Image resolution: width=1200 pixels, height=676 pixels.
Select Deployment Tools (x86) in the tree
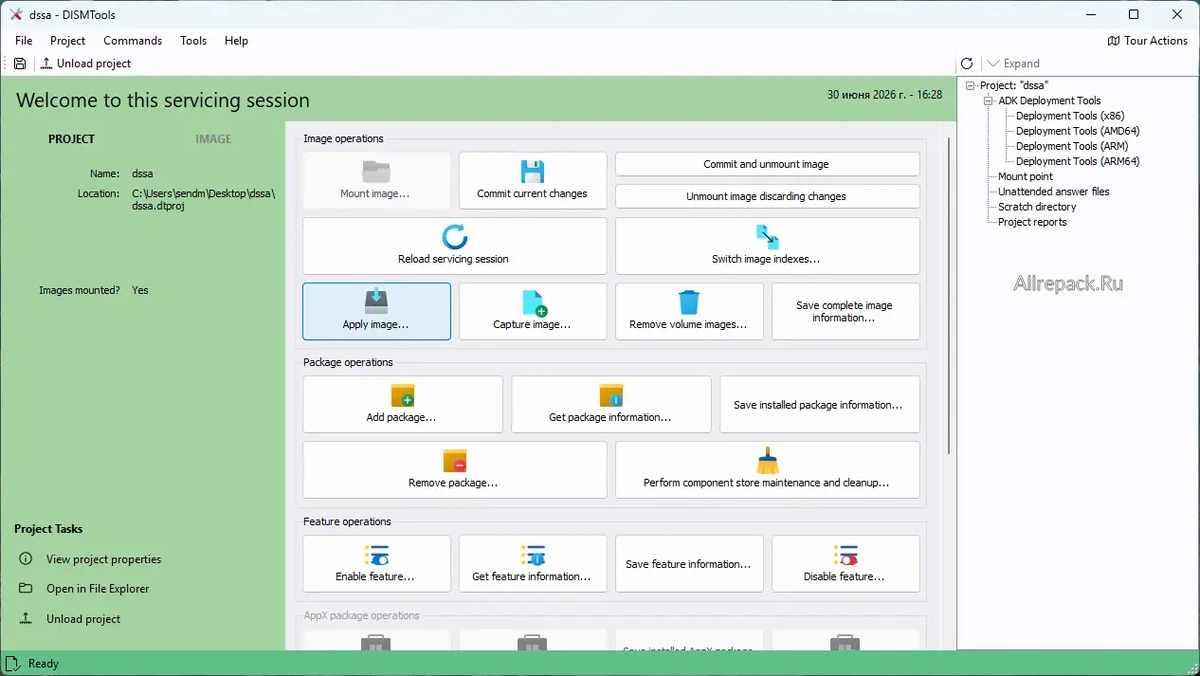pos(1070,116)
